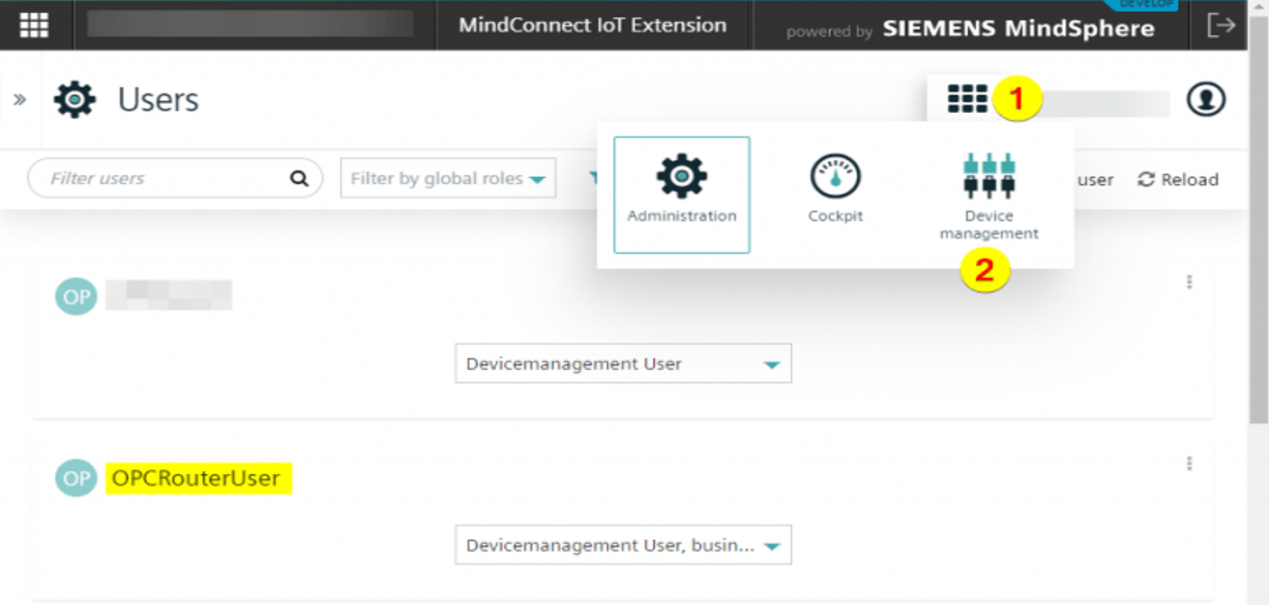The width and height of the screenshot is (1269, 605).
Task: Click into the Filter users text field
Action: 160,179
